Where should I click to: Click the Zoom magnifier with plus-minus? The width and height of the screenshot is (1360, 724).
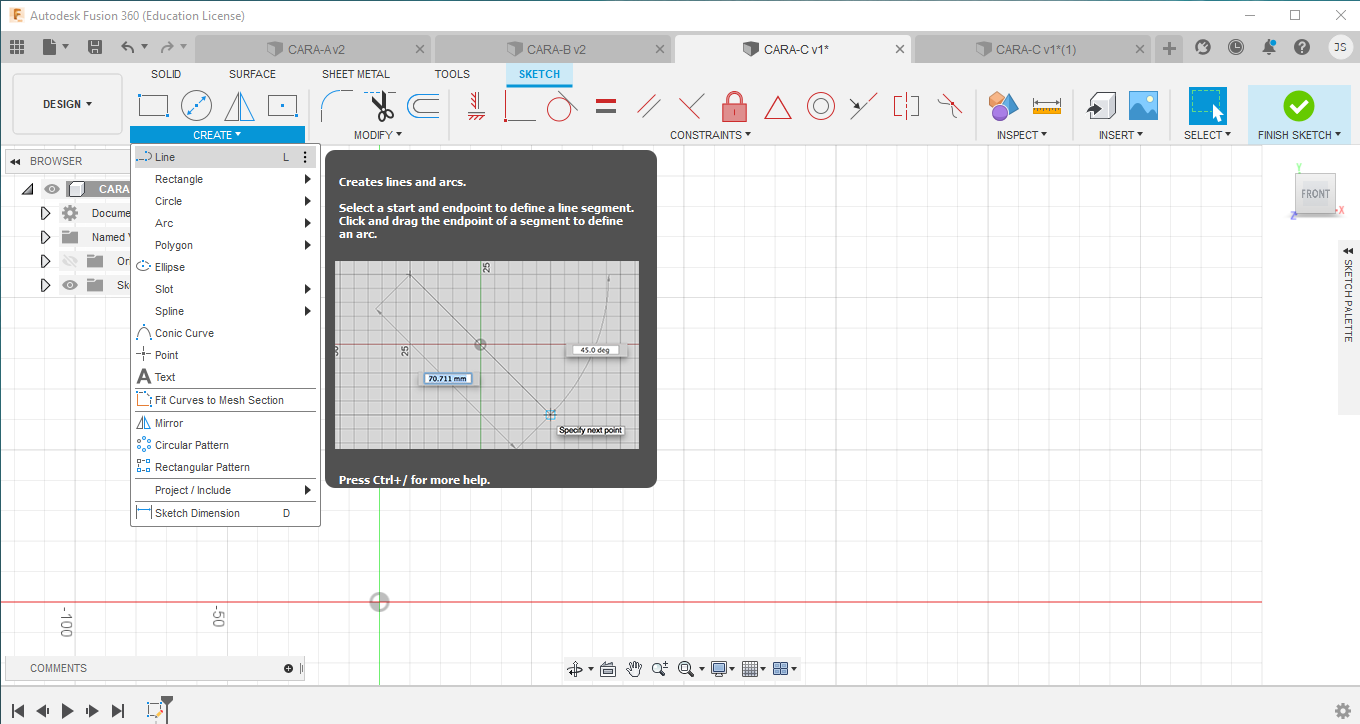[x=660, y=669]
